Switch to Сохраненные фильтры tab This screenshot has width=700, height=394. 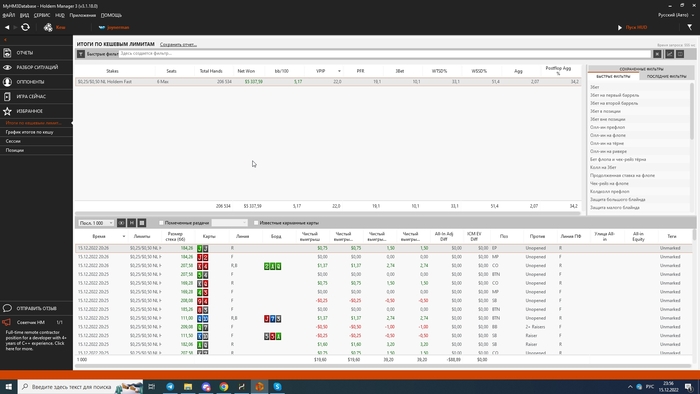641,69
